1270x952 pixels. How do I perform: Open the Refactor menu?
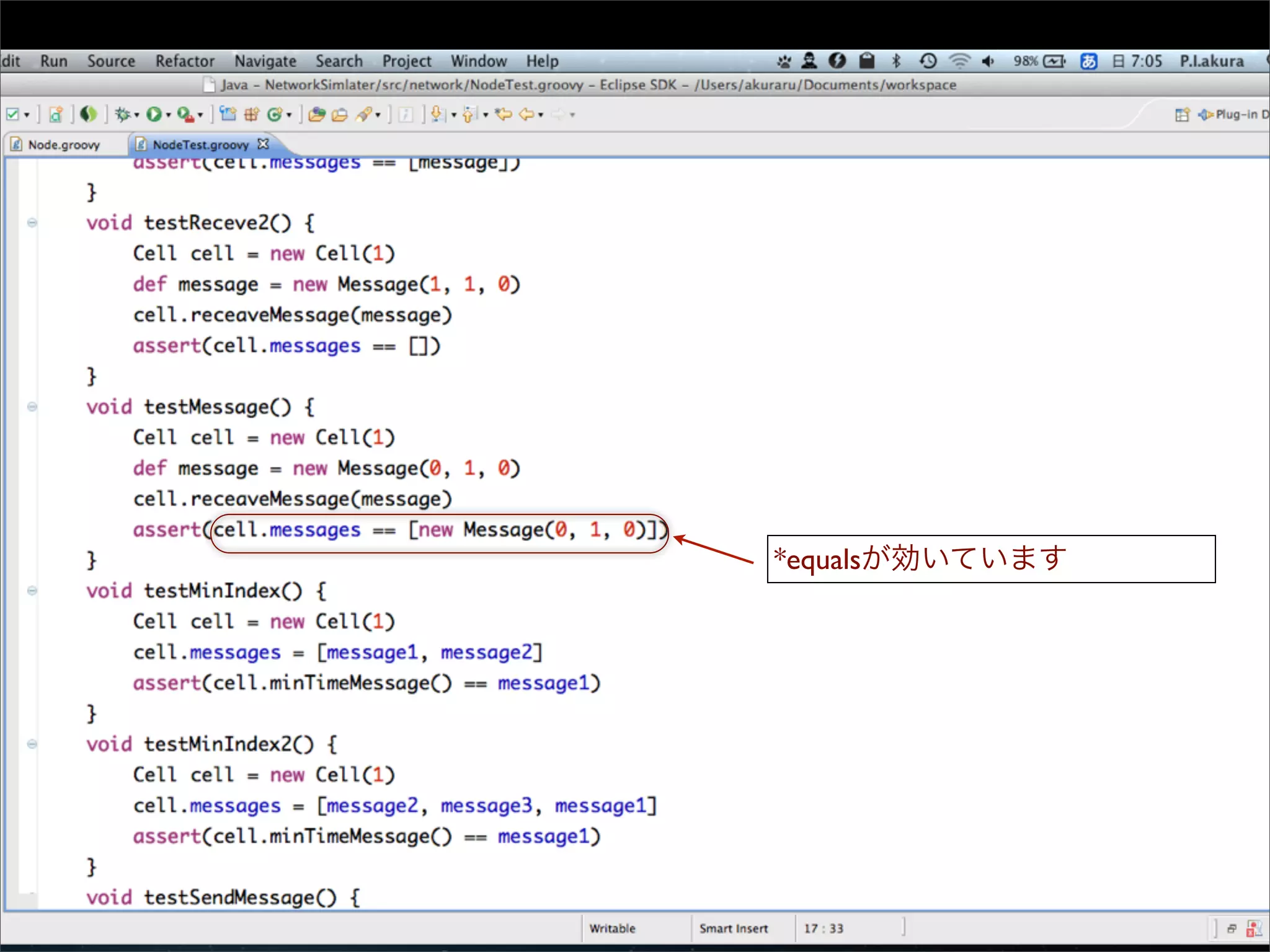(184, 61)
